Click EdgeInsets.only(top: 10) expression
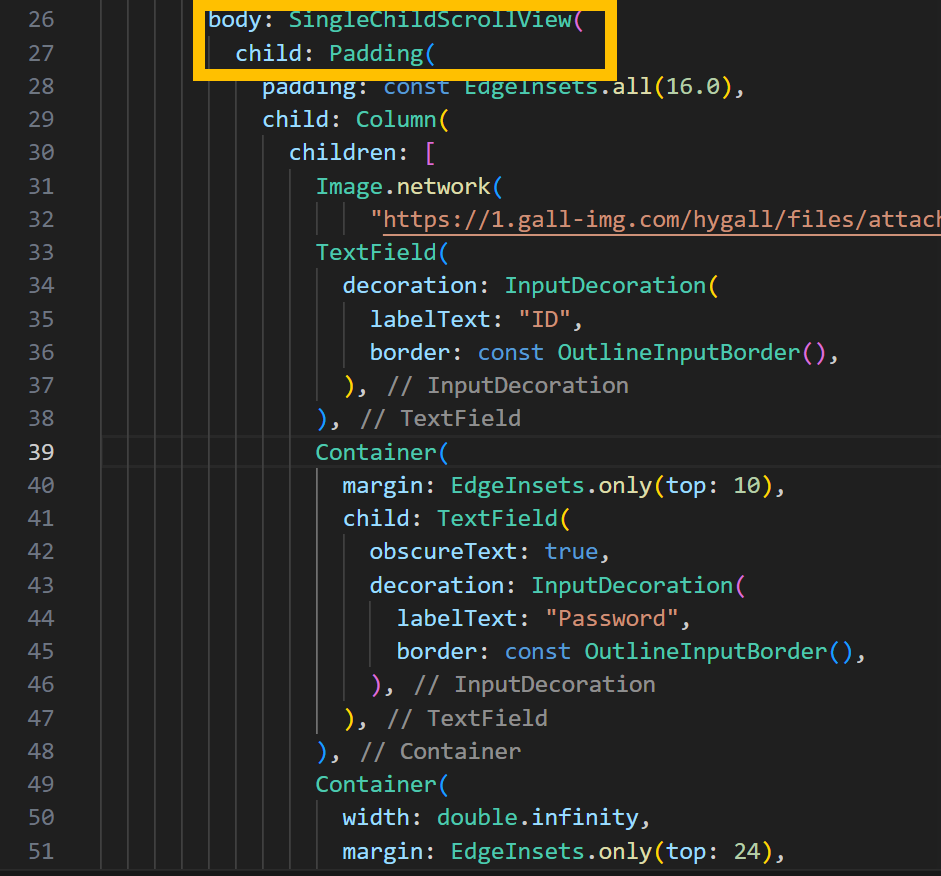 tap(611, 485)
